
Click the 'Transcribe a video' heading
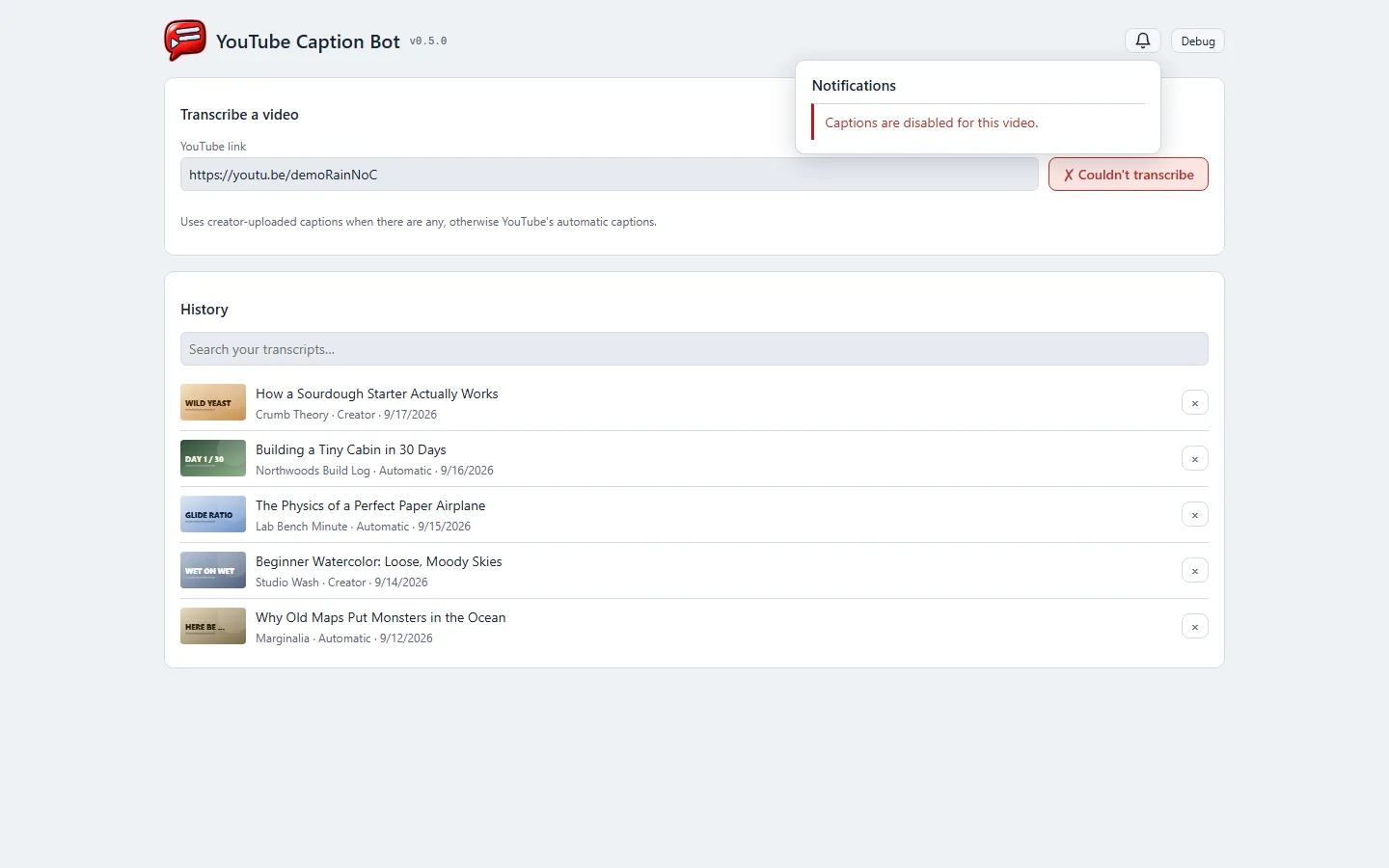(239, 114)
